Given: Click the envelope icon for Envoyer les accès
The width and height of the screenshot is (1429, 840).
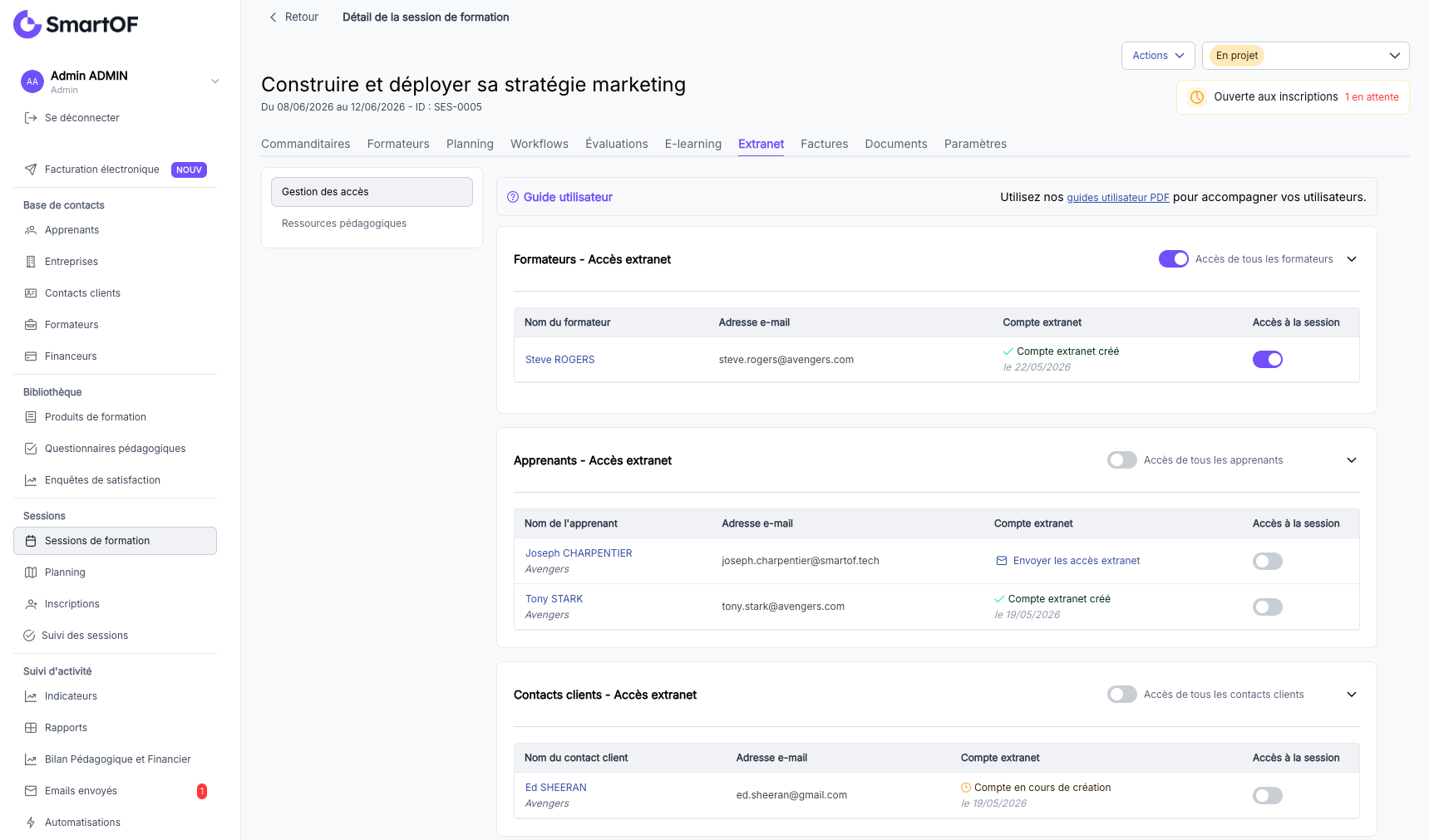Looking at the screenshot, I should click(1002, 561).
